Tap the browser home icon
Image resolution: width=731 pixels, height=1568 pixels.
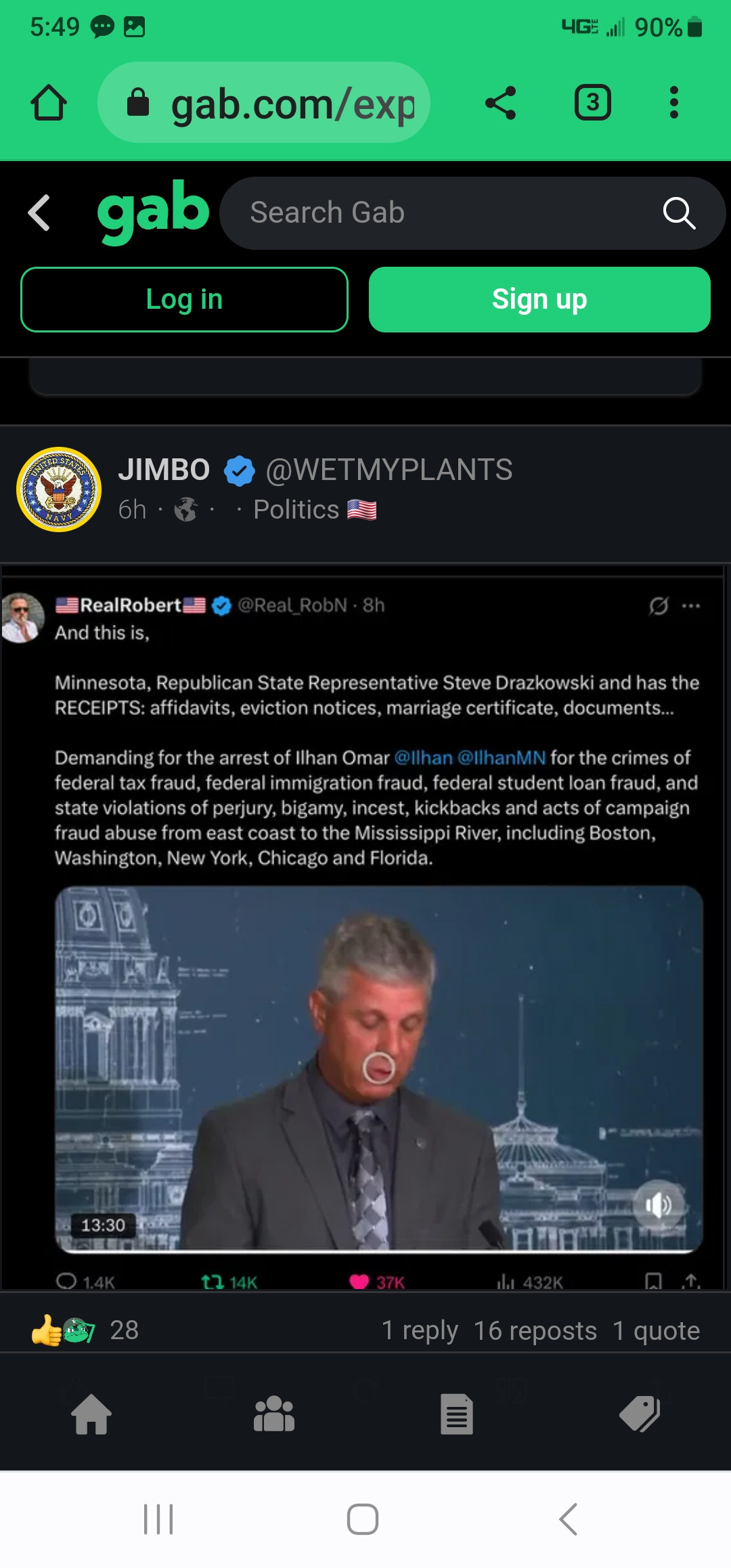(49, 103)
